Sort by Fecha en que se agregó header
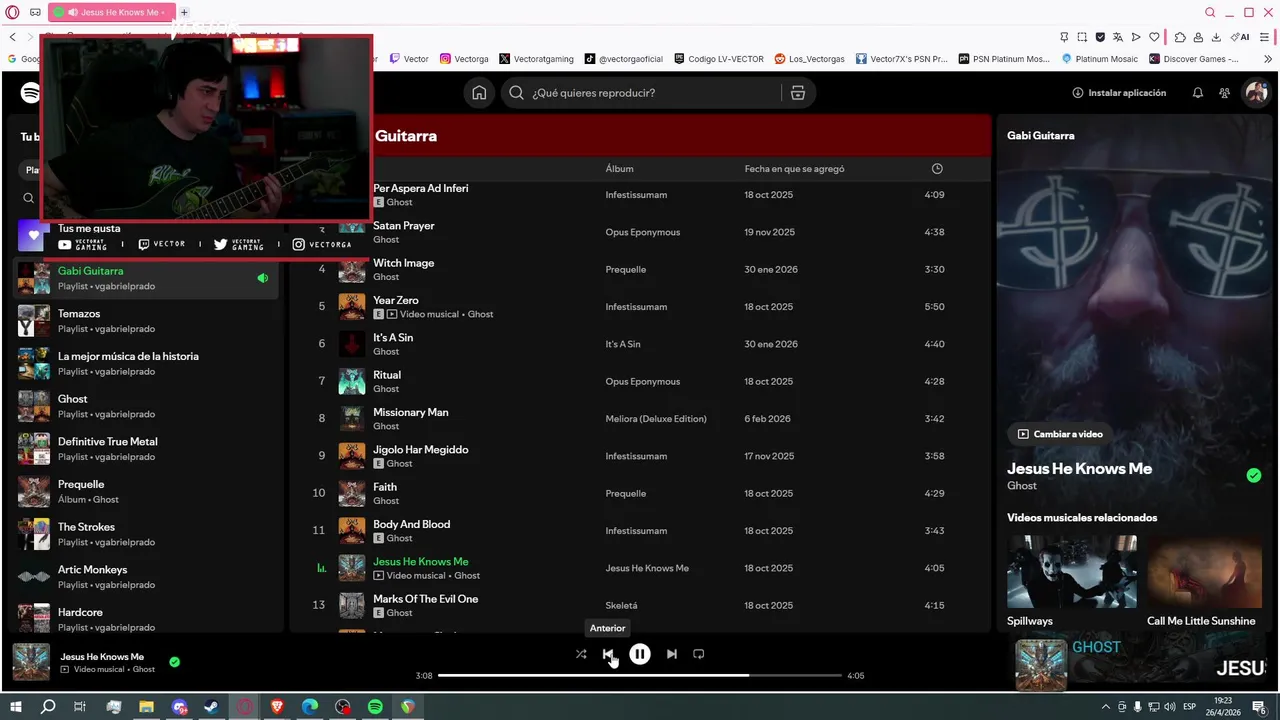The width and height of the screenshot is (1280, 720). [794, 169]
